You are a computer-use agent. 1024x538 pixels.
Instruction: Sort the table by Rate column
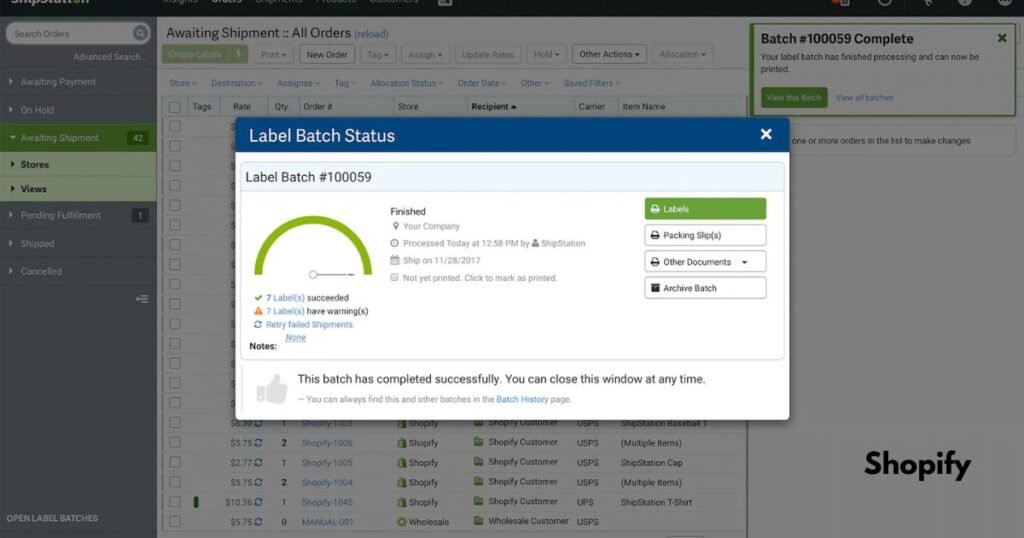242,106
